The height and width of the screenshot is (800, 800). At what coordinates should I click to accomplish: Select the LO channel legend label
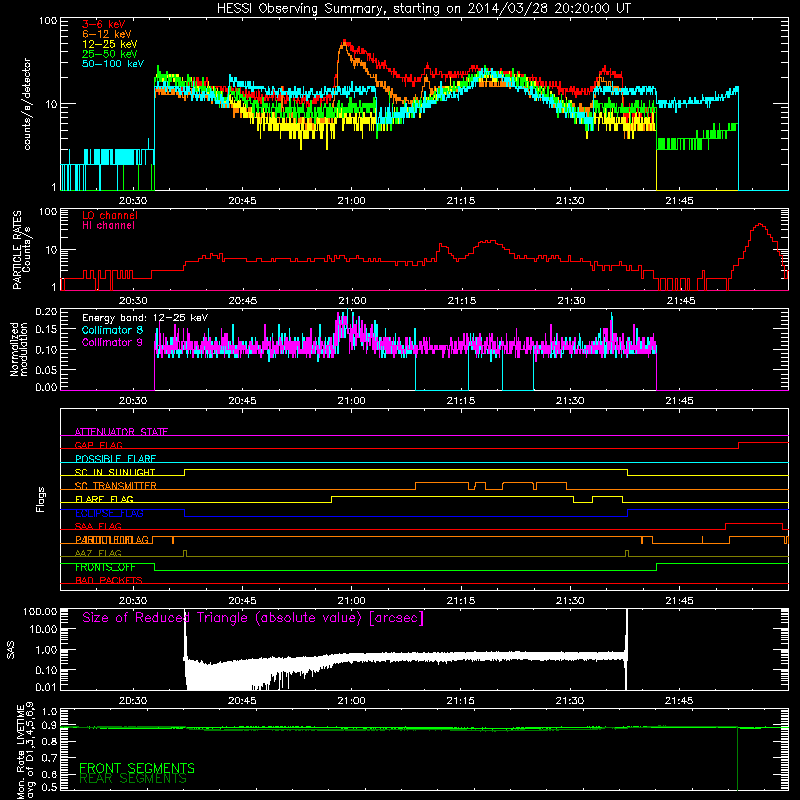(x=110, y=215)
